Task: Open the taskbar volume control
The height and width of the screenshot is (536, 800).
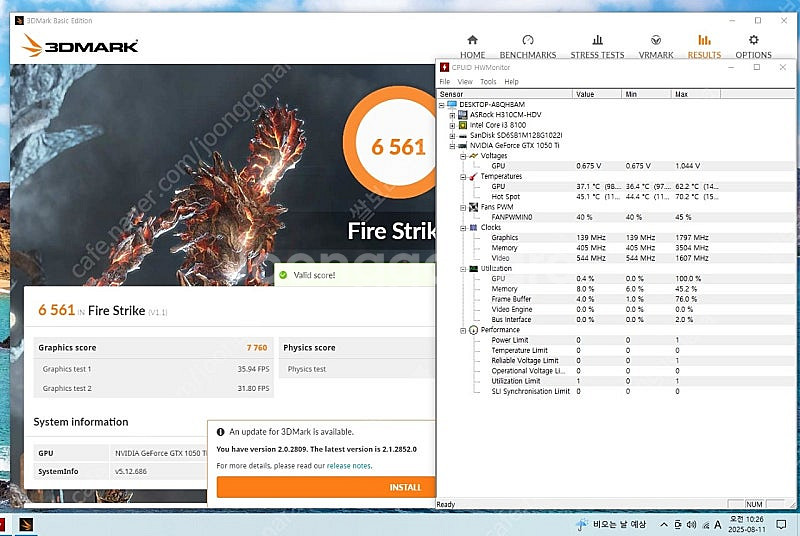Action: 691,524
